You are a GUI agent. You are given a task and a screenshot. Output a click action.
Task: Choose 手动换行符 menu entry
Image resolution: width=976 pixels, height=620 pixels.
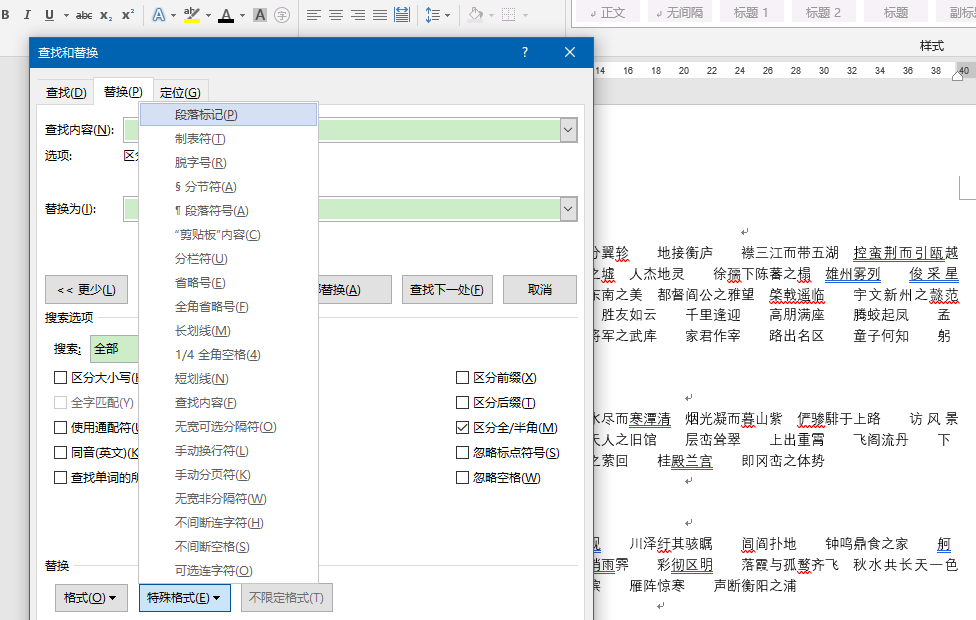pyautogui.click(x=228, y=451)
